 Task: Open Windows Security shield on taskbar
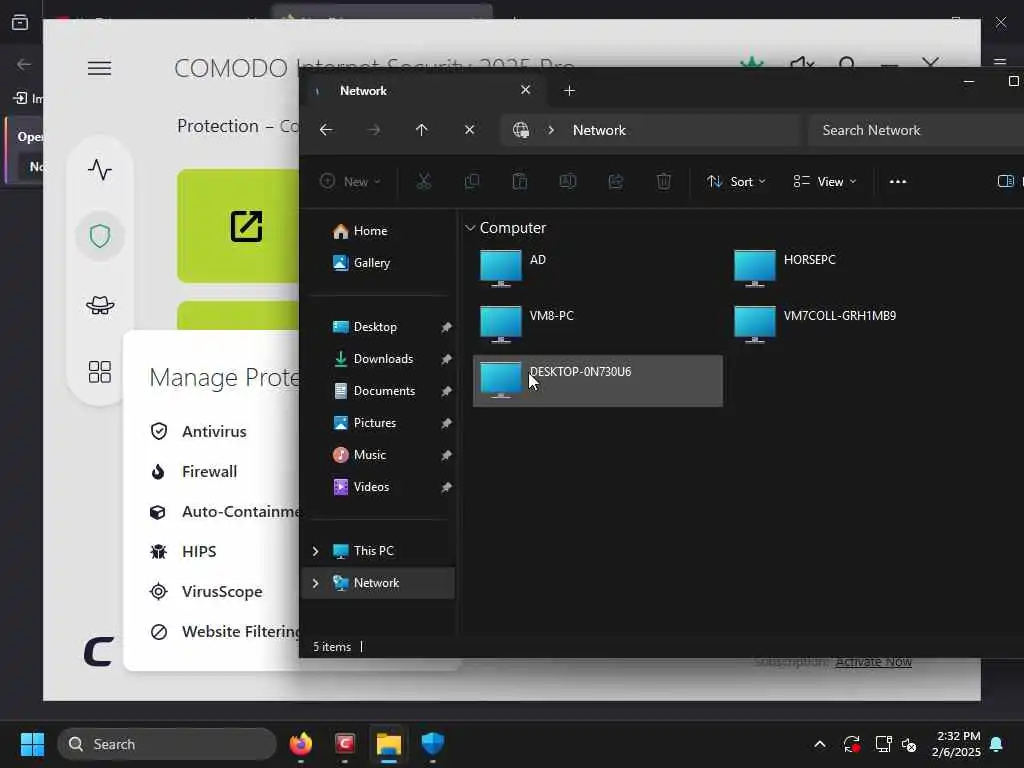pos(432,744)
